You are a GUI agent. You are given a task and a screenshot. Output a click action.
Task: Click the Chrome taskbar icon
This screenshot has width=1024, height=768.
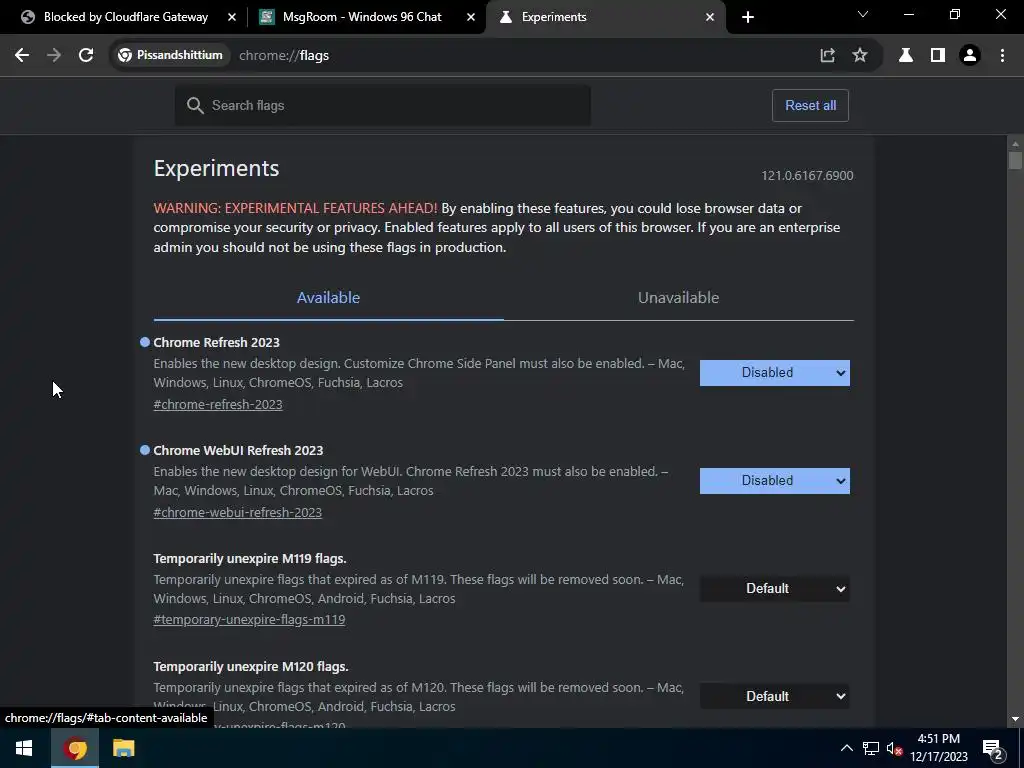pyautogui.click(x=75, y=748)
